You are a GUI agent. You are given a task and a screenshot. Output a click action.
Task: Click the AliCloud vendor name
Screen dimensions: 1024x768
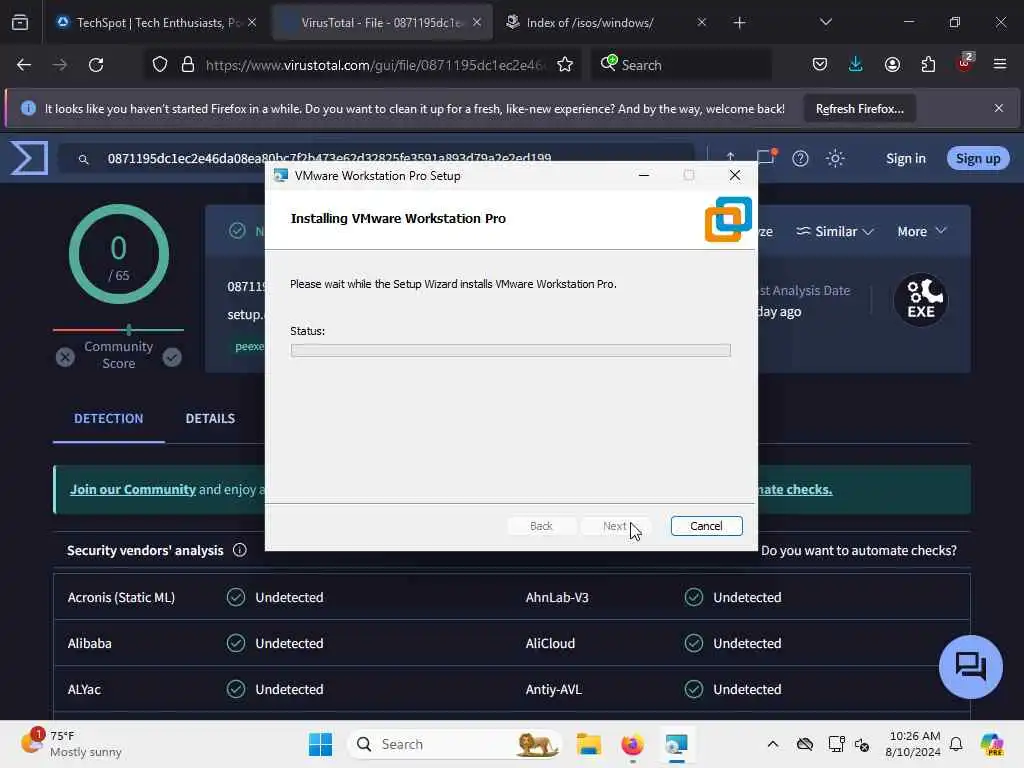coord(550,643)
